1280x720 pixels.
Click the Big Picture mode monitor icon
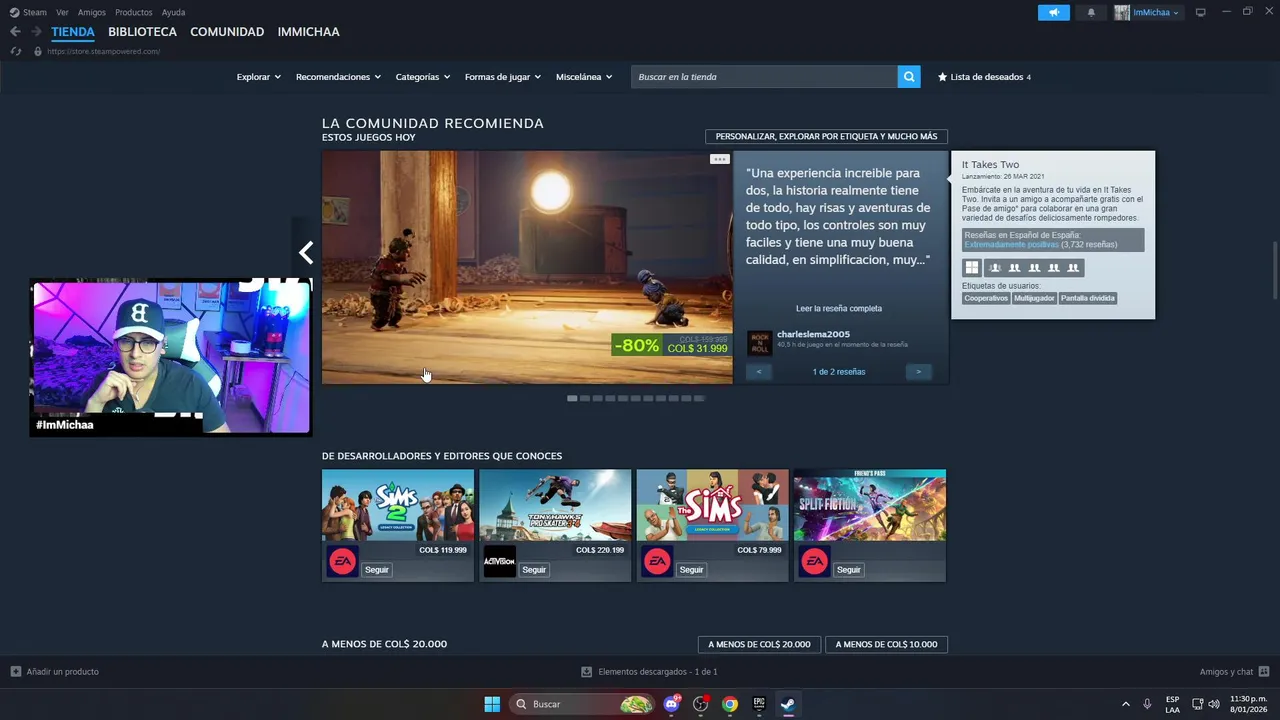click(x=1201, y=12)
